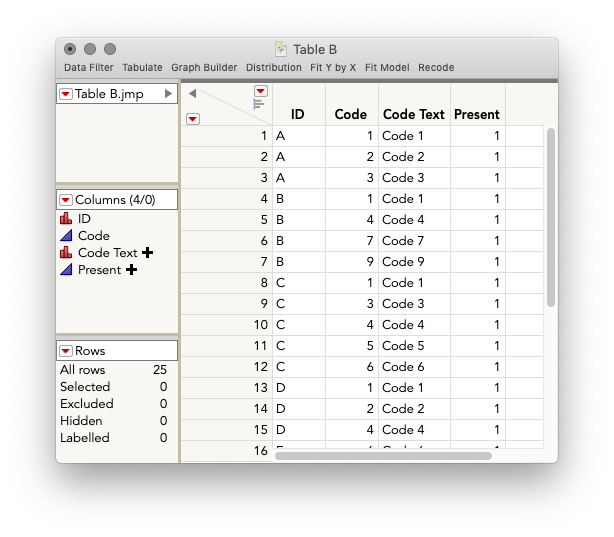
Task: Open the Rows red triangle menu
Action: (x=66, y=351)
